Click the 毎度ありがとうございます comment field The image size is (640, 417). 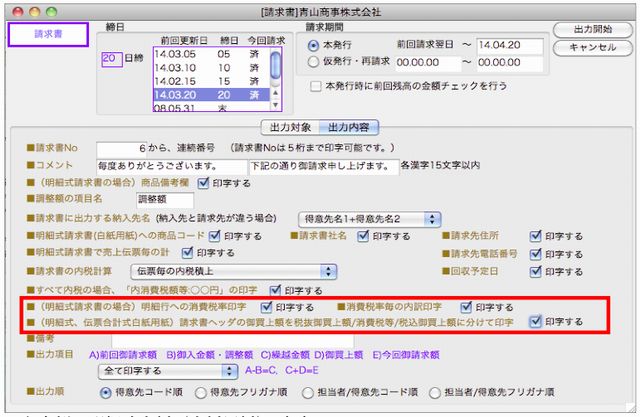tap(172, 166)
